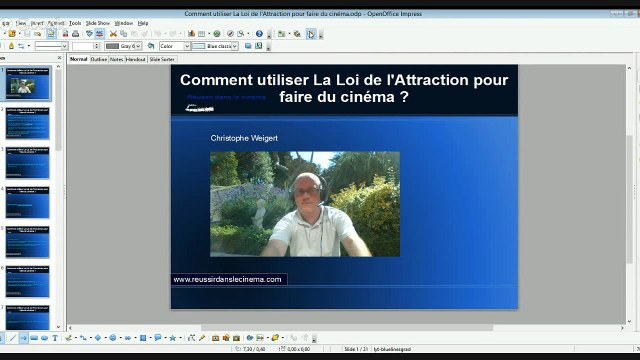Image resolution: width=640 pixels, height=360 pixels.
Task: Click the Cut scissors icon
Action: [x=113, y=33]
